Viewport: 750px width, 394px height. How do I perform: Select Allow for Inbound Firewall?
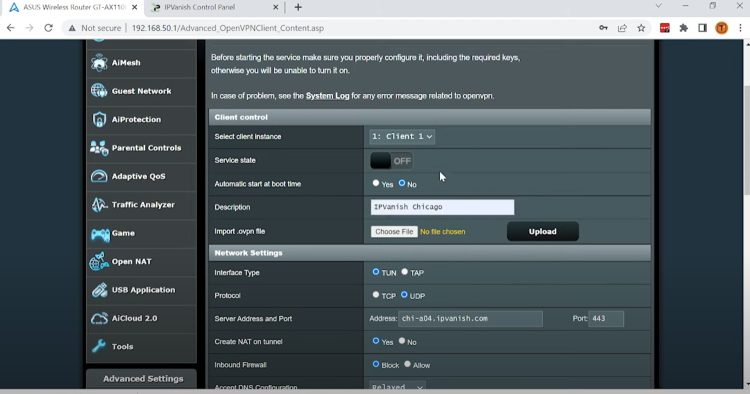pyautogui.click(x=408, y=364)
